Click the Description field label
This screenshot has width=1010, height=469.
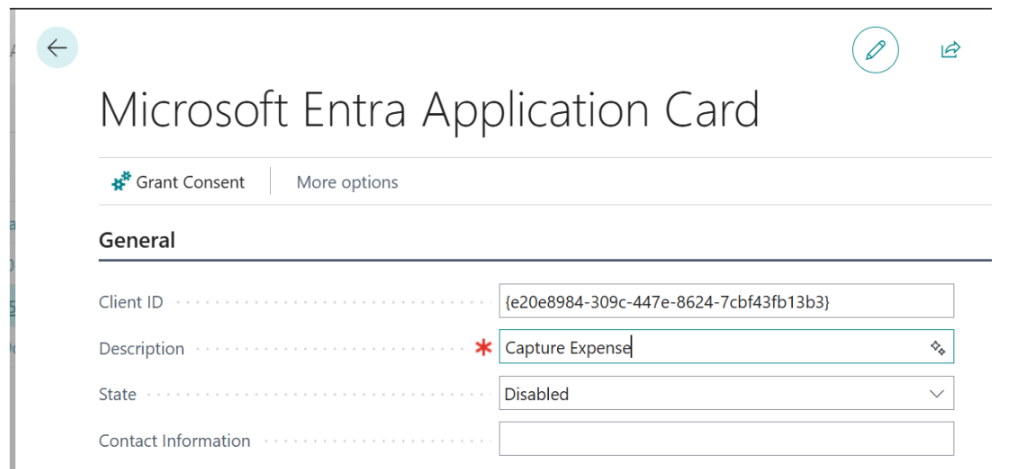click(142, 349)
